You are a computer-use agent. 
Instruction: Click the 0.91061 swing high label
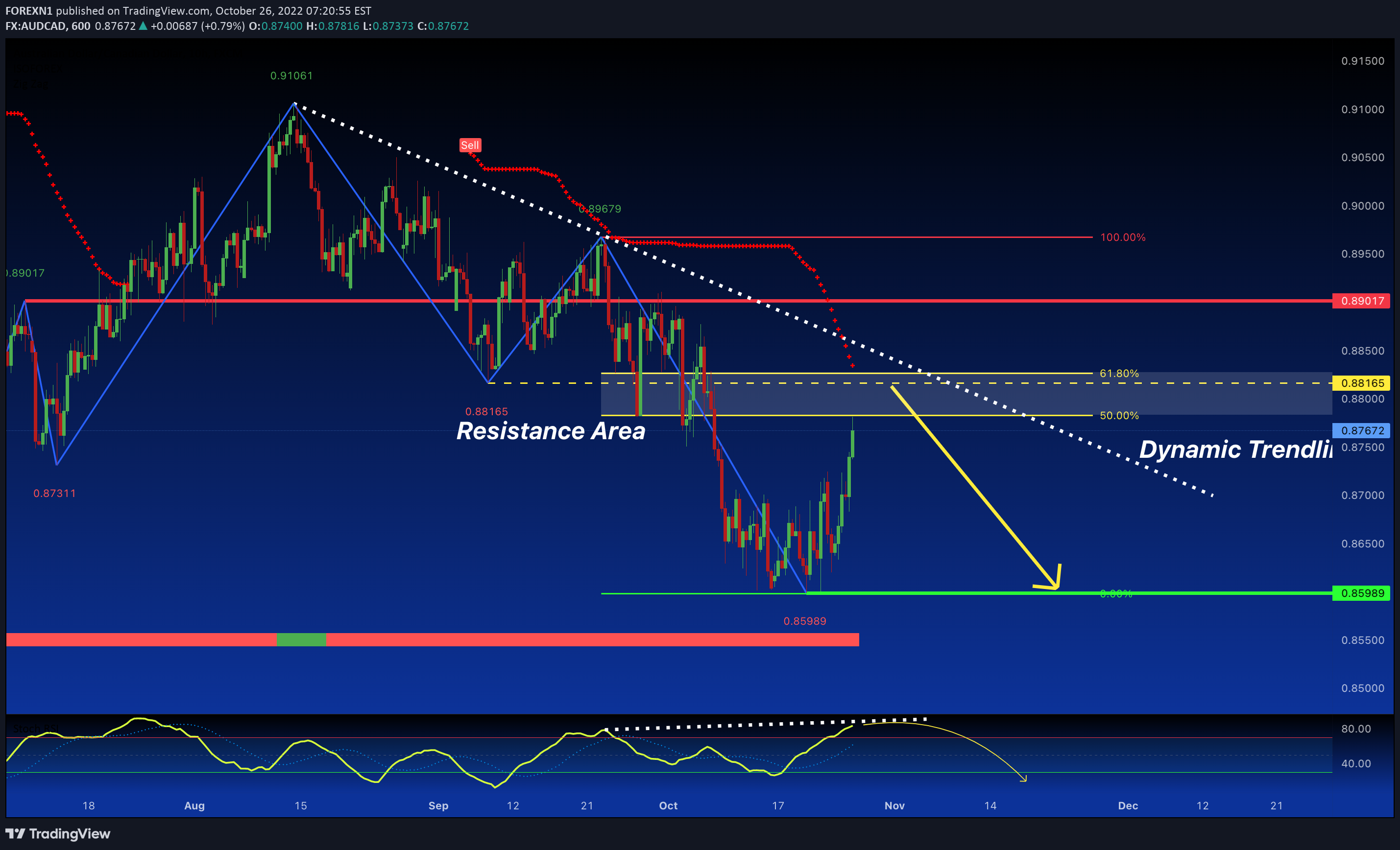click(x=291, y=75)
